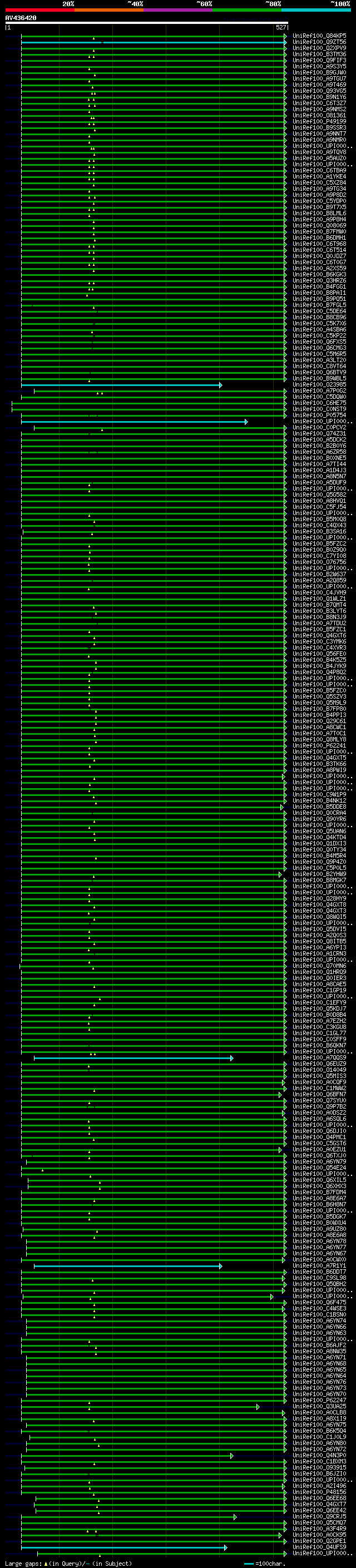Select the UniRef100_Q3UA25 label

point(319,1406)
